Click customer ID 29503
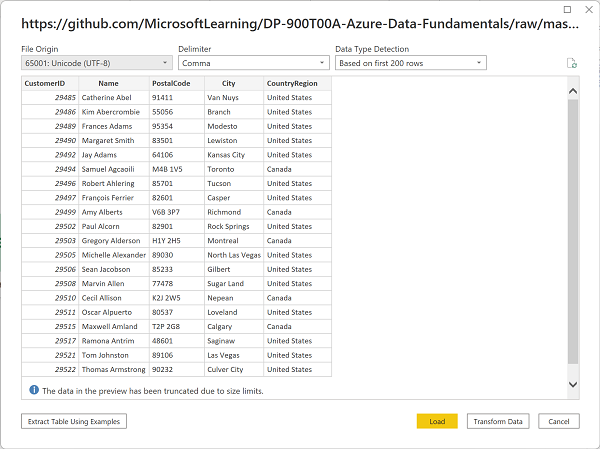The height and width of the screenshot is (449, 600). coord(50,241)
